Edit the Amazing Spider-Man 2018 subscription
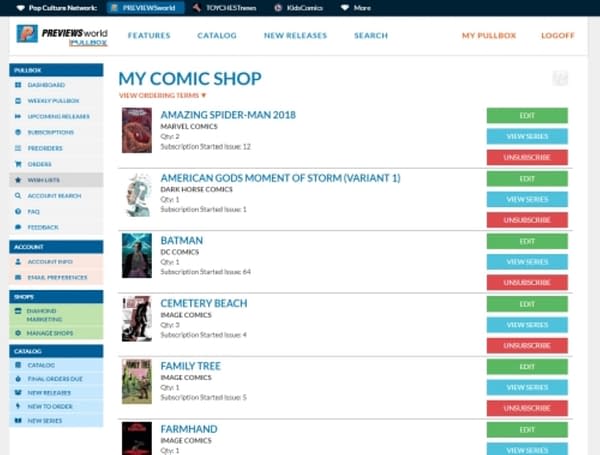 [527, 116]
